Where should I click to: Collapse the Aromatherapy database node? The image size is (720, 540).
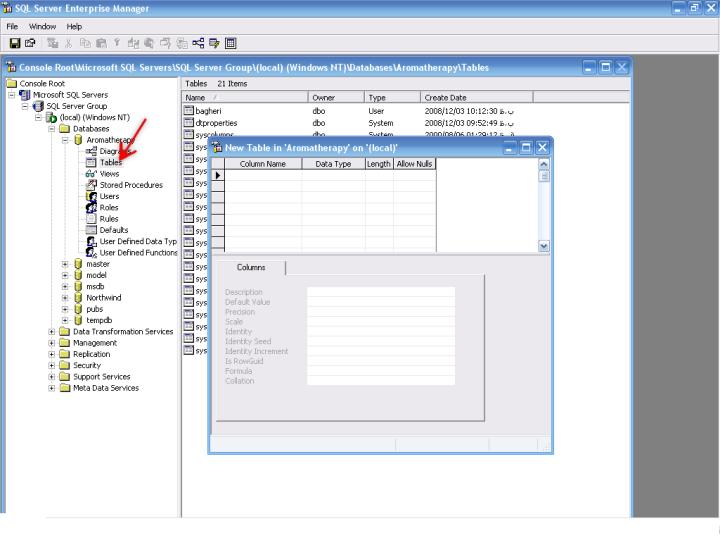(x=65, y=140)
